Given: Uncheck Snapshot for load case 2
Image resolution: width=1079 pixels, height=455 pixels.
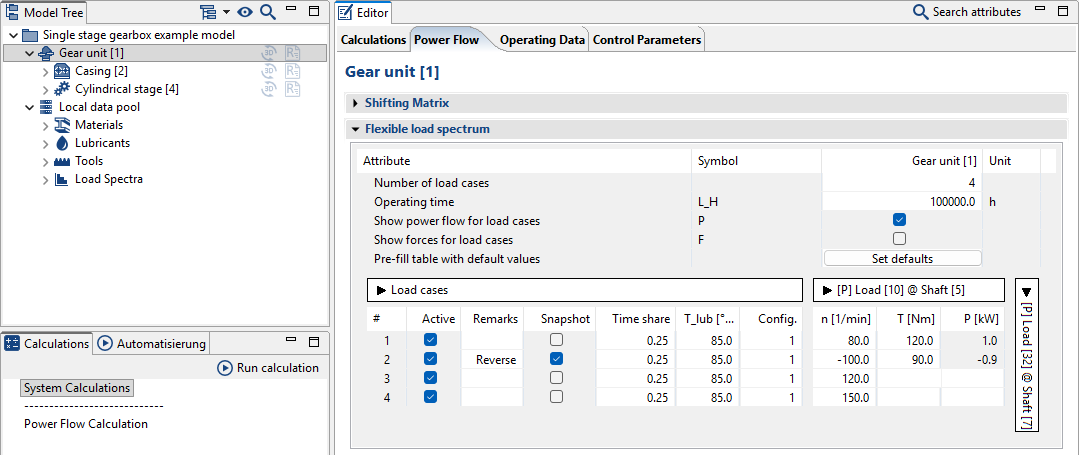Looking at the screenshot, I should coord(556,359).
